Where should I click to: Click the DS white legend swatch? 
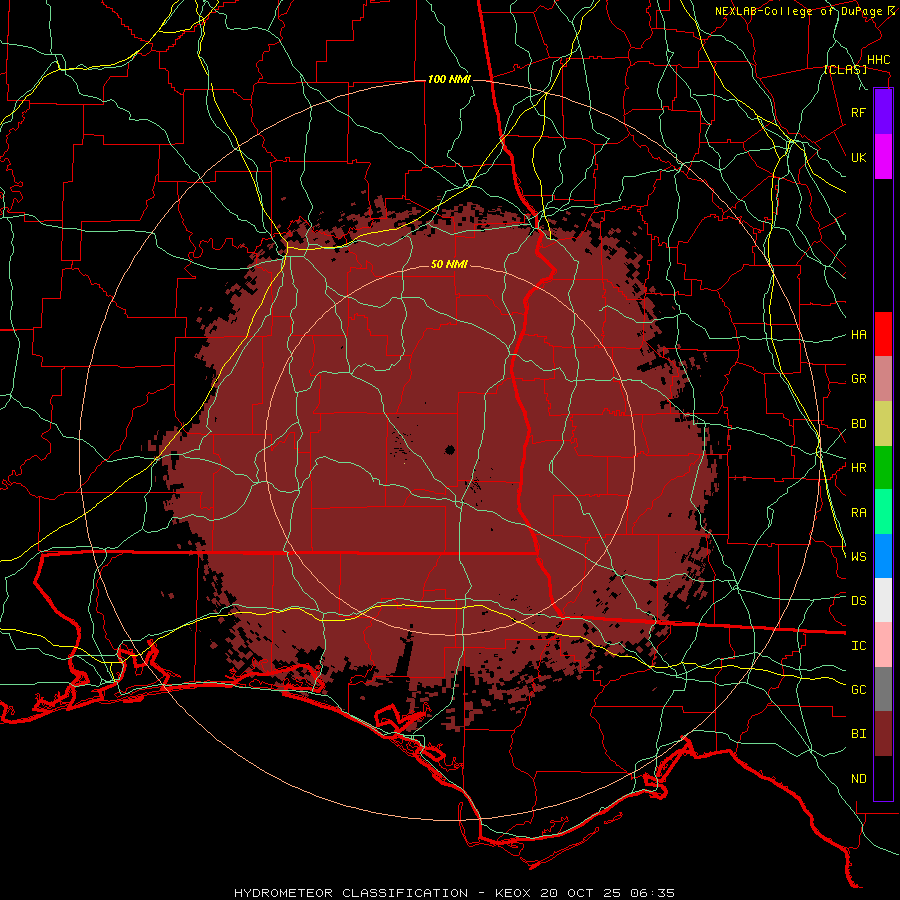coord(883,600)
